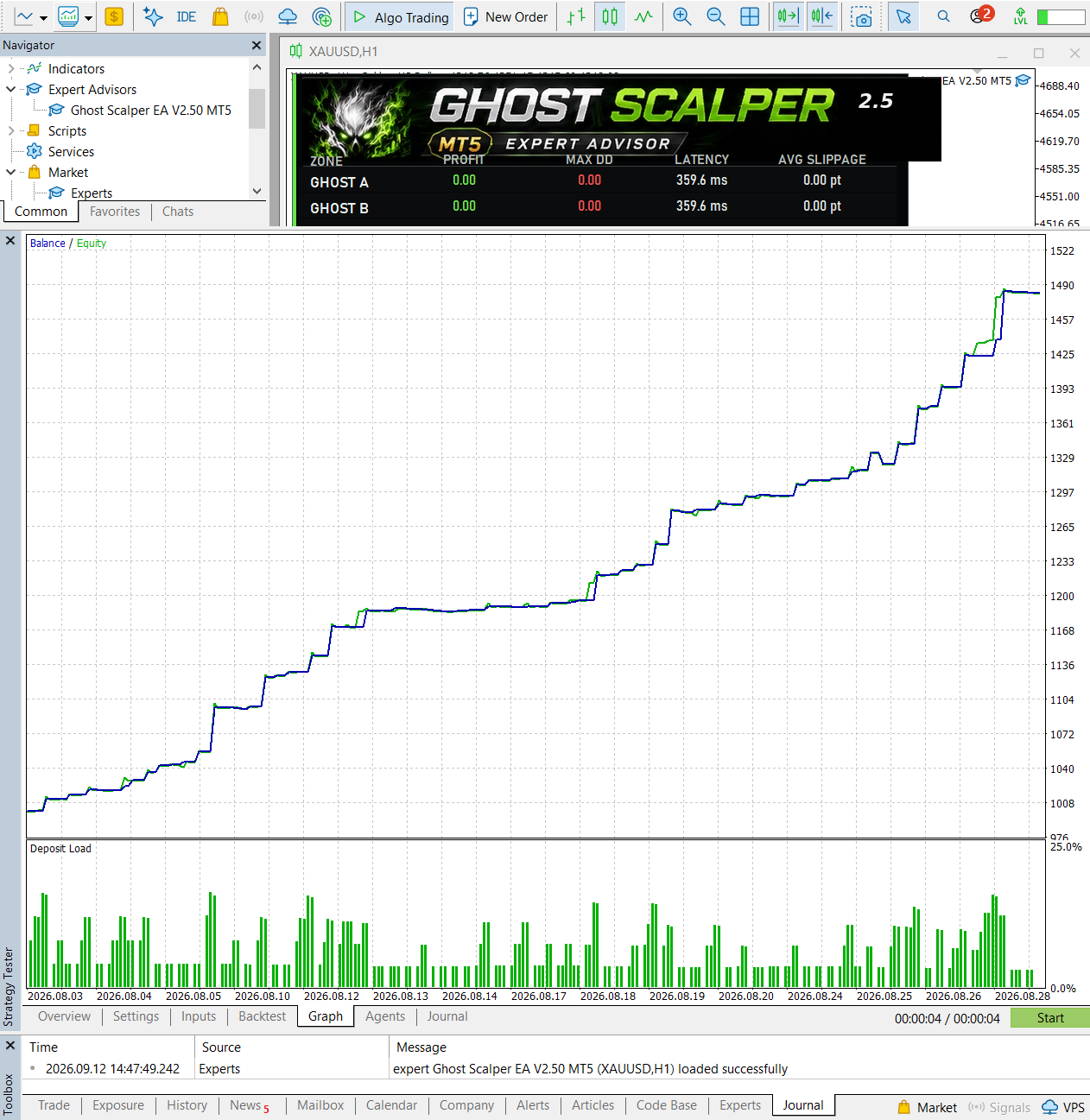Open account notifications with red badge
The image size is (1090, 1120).
click(980, 15)
